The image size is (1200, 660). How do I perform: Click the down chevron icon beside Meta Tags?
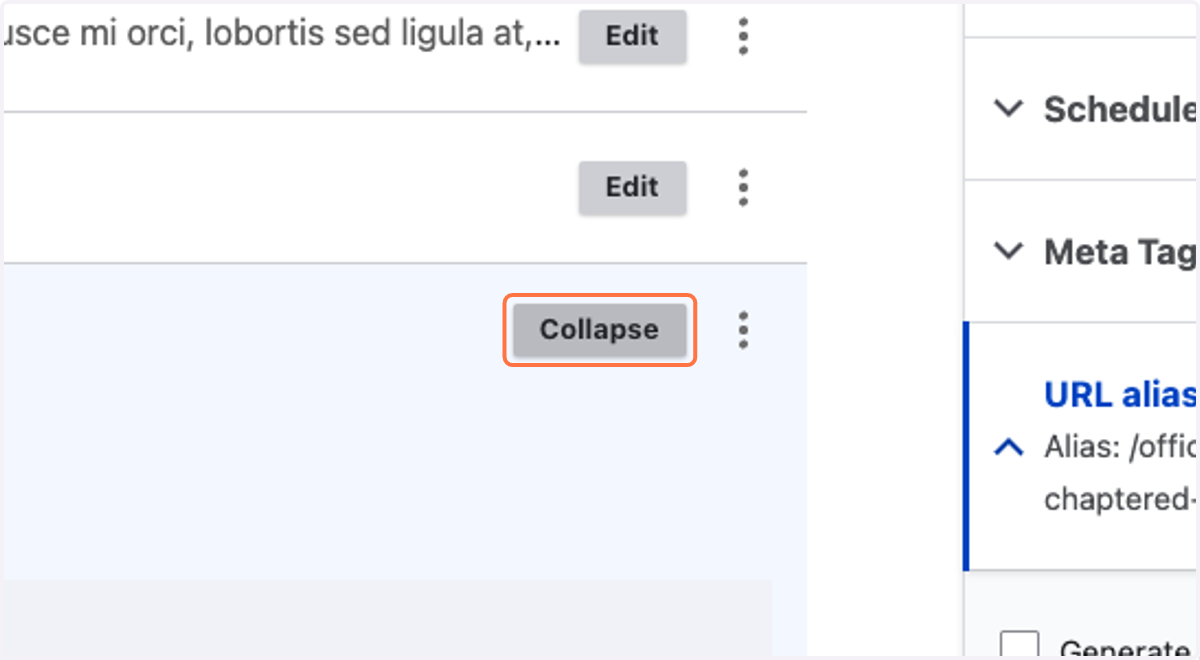pos(1010,251)
